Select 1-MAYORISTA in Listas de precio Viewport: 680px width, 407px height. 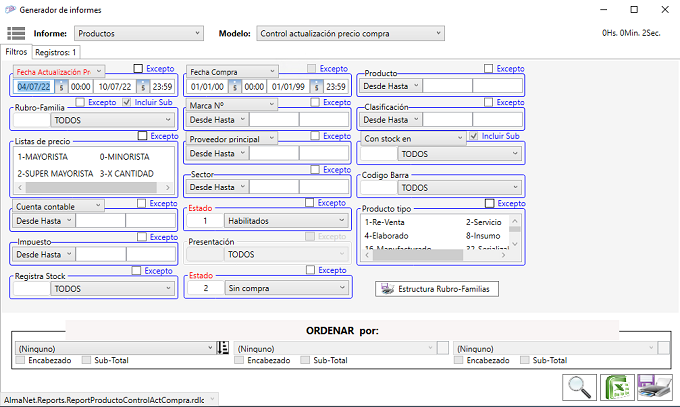click(x=43, y=157)
